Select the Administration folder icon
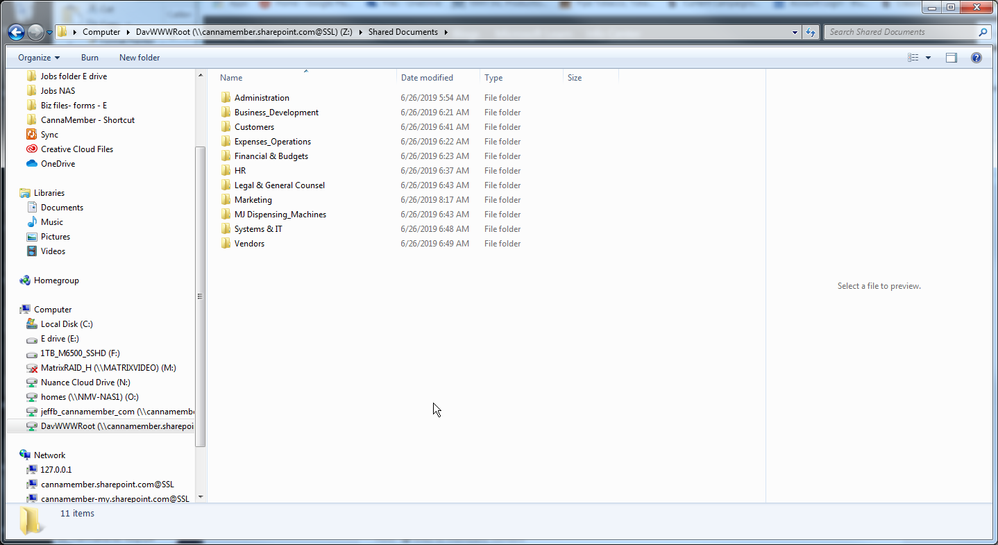 pos(226,97)
